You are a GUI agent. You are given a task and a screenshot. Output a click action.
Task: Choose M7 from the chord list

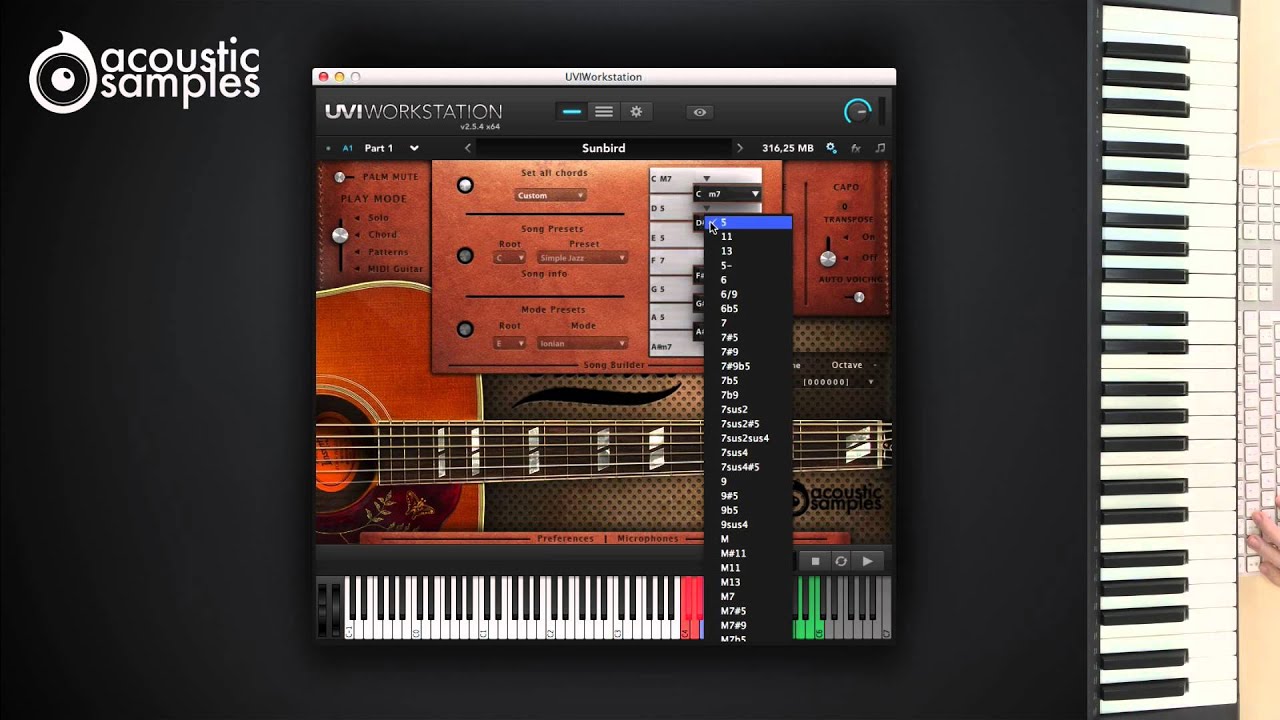pyautogui.click(x=748, y=596)
